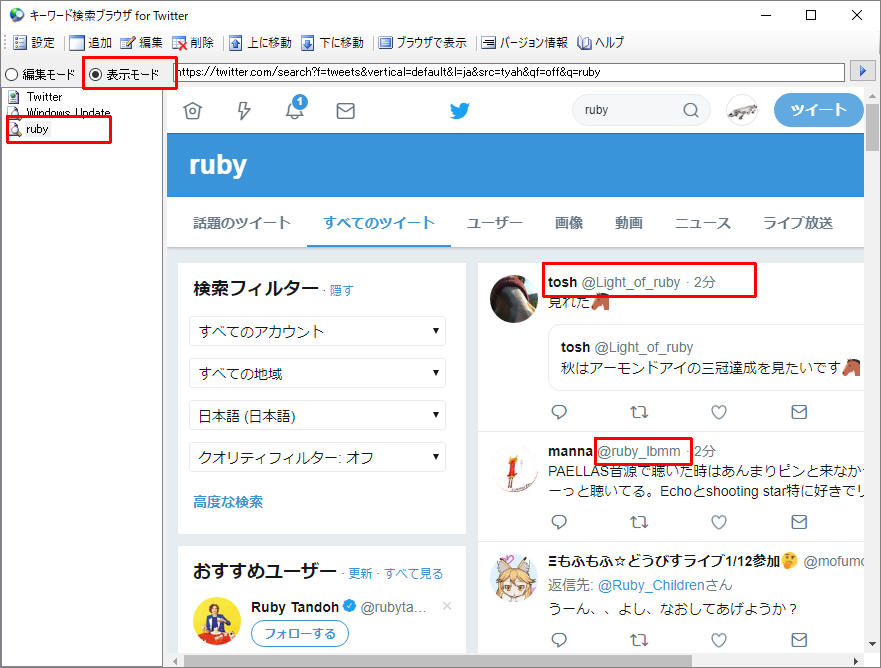Switch to 画像 tab

(x=569, y=223)
